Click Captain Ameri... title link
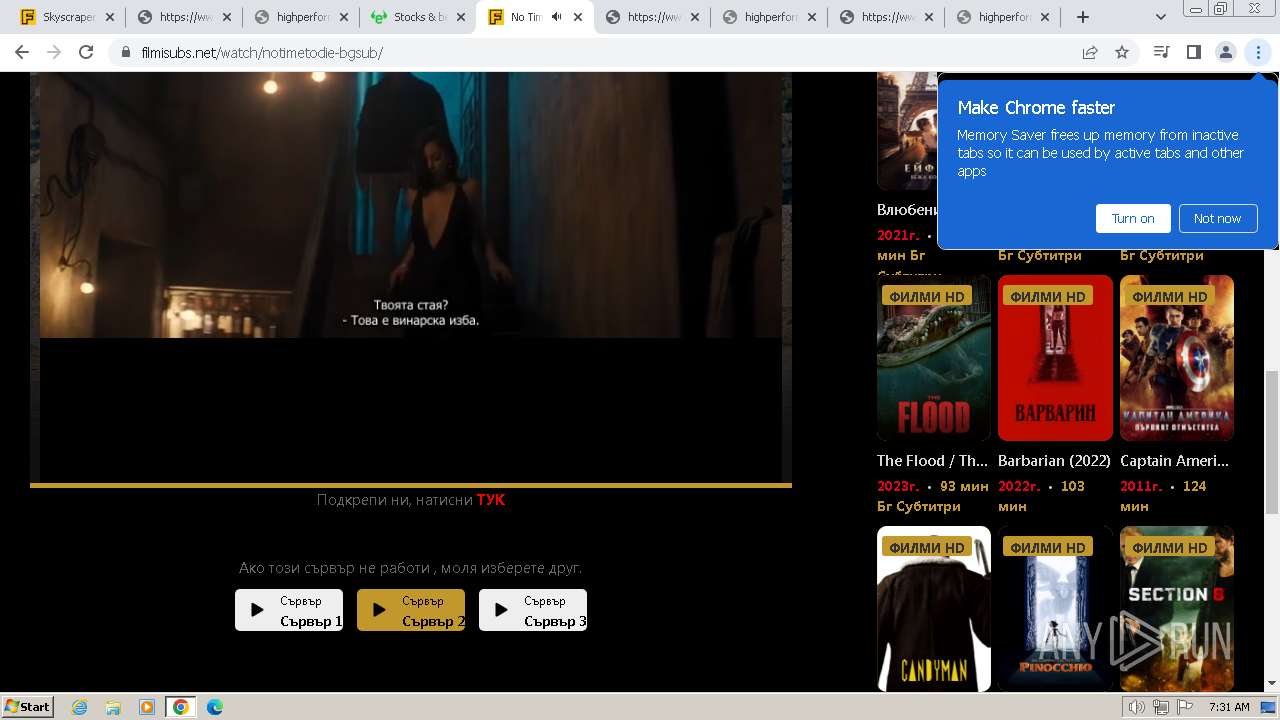 (x=1175, y=461)
